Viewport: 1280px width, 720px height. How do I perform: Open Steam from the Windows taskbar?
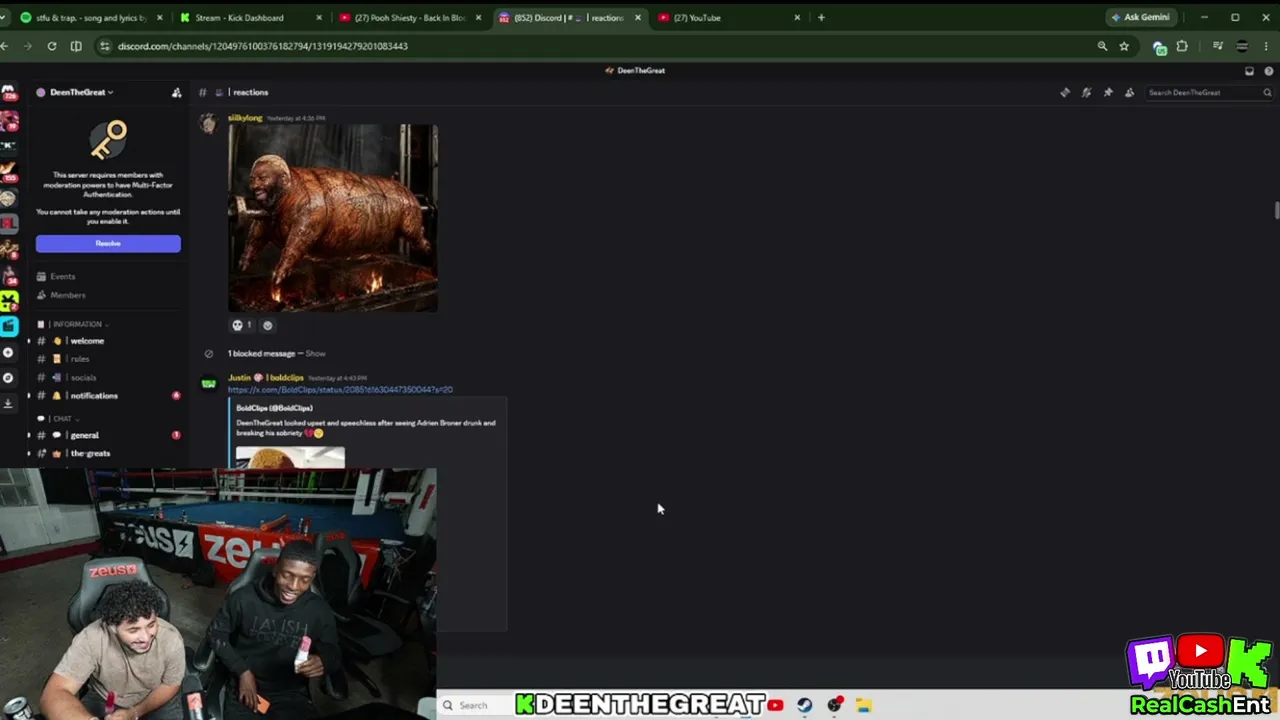tap(805, 705)
